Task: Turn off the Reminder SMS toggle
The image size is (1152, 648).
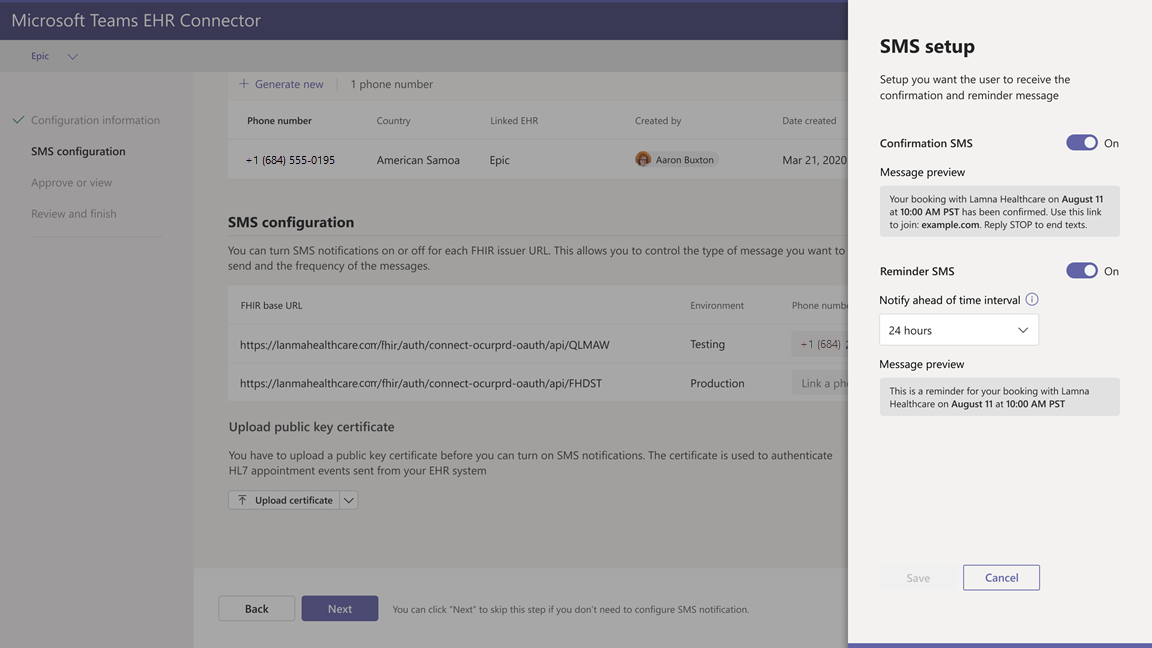Action: [1081, 270]
